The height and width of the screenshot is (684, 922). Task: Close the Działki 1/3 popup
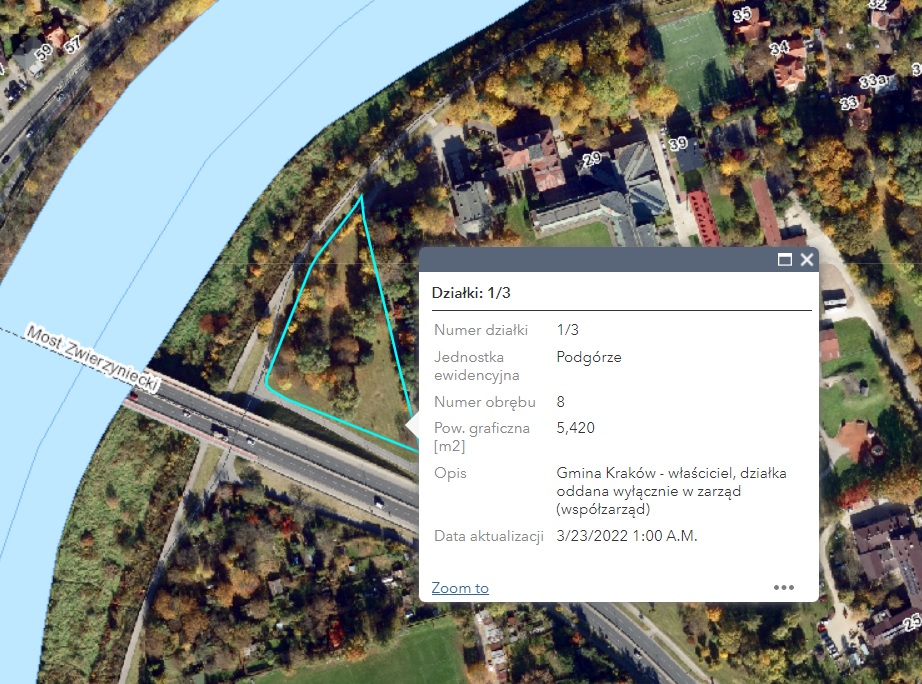[807, 260]
